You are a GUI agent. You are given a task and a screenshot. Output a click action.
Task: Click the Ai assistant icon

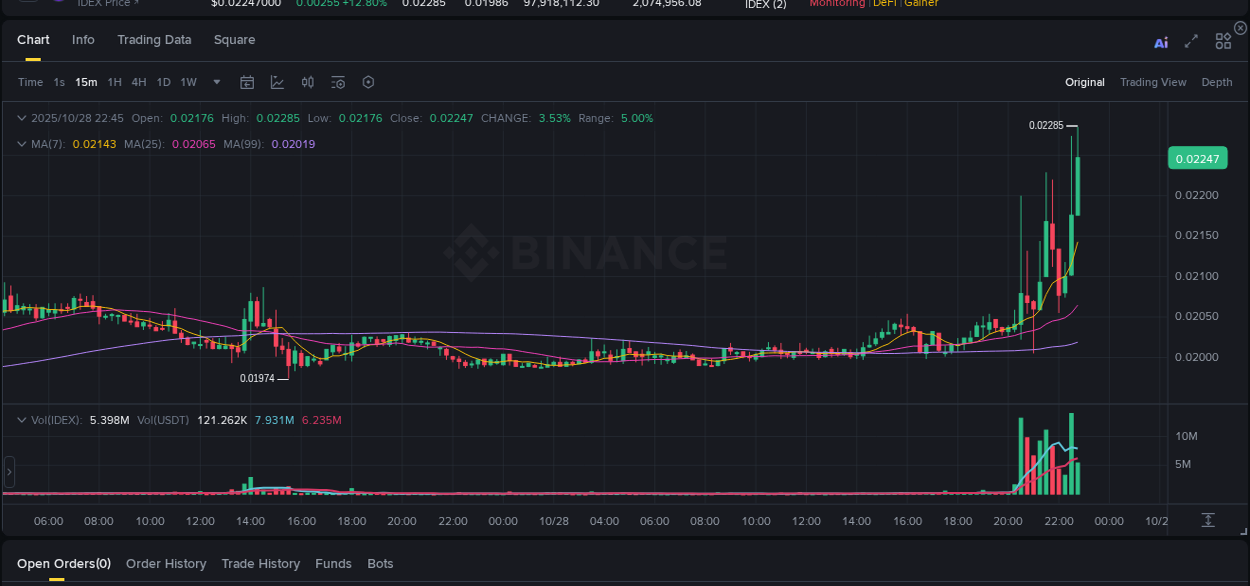pyautogui.click(x=1161, y=41)
